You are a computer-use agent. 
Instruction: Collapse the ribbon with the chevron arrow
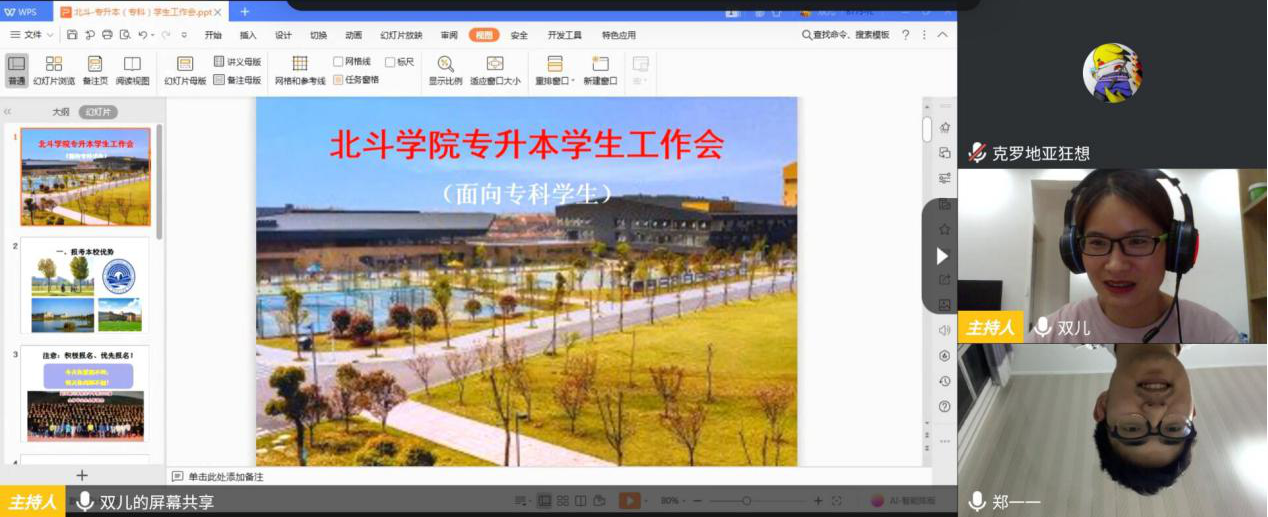point(942,35)
